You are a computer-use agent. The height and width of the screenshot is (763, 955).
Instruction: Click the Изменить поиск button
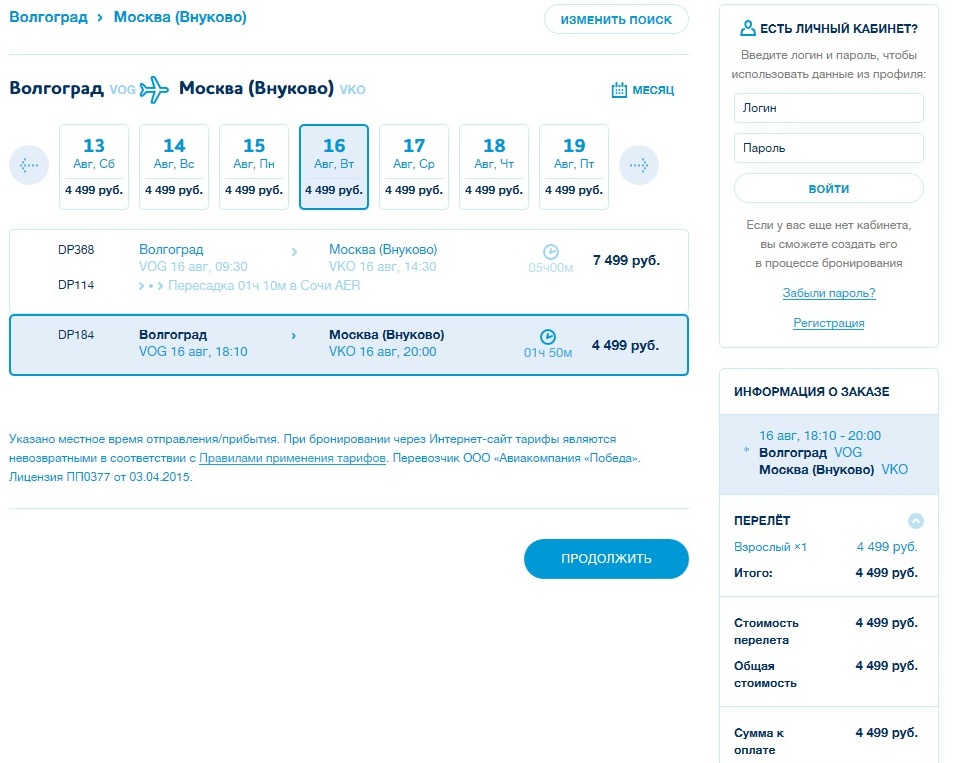(616, 20)
